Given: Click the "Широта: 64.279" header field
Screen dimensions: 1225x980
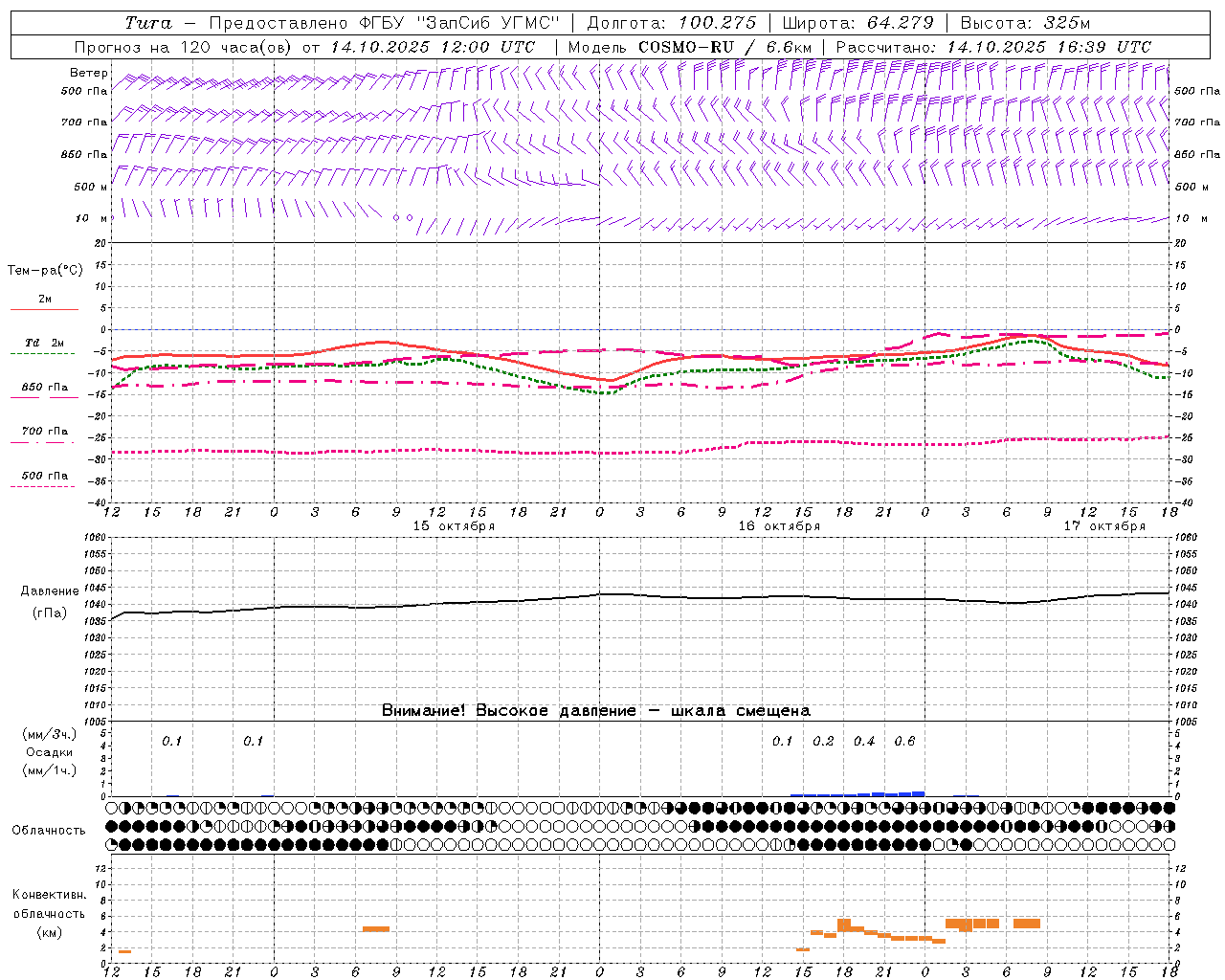Looking at the screenshot, I should [x=857, y=23].
